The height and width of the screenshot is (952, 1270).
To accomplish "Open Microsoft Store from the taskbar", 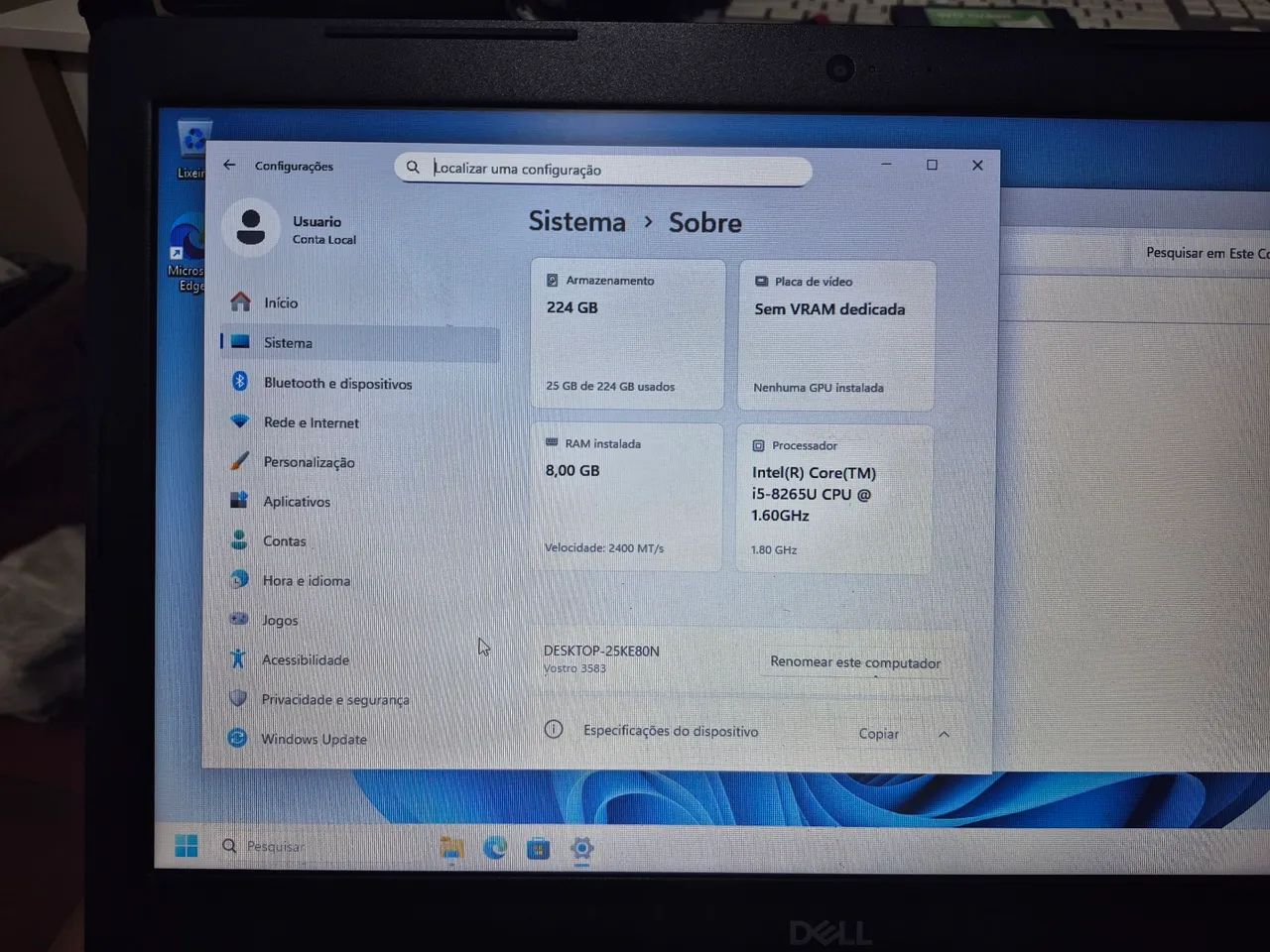I will (x=539, y=849).
